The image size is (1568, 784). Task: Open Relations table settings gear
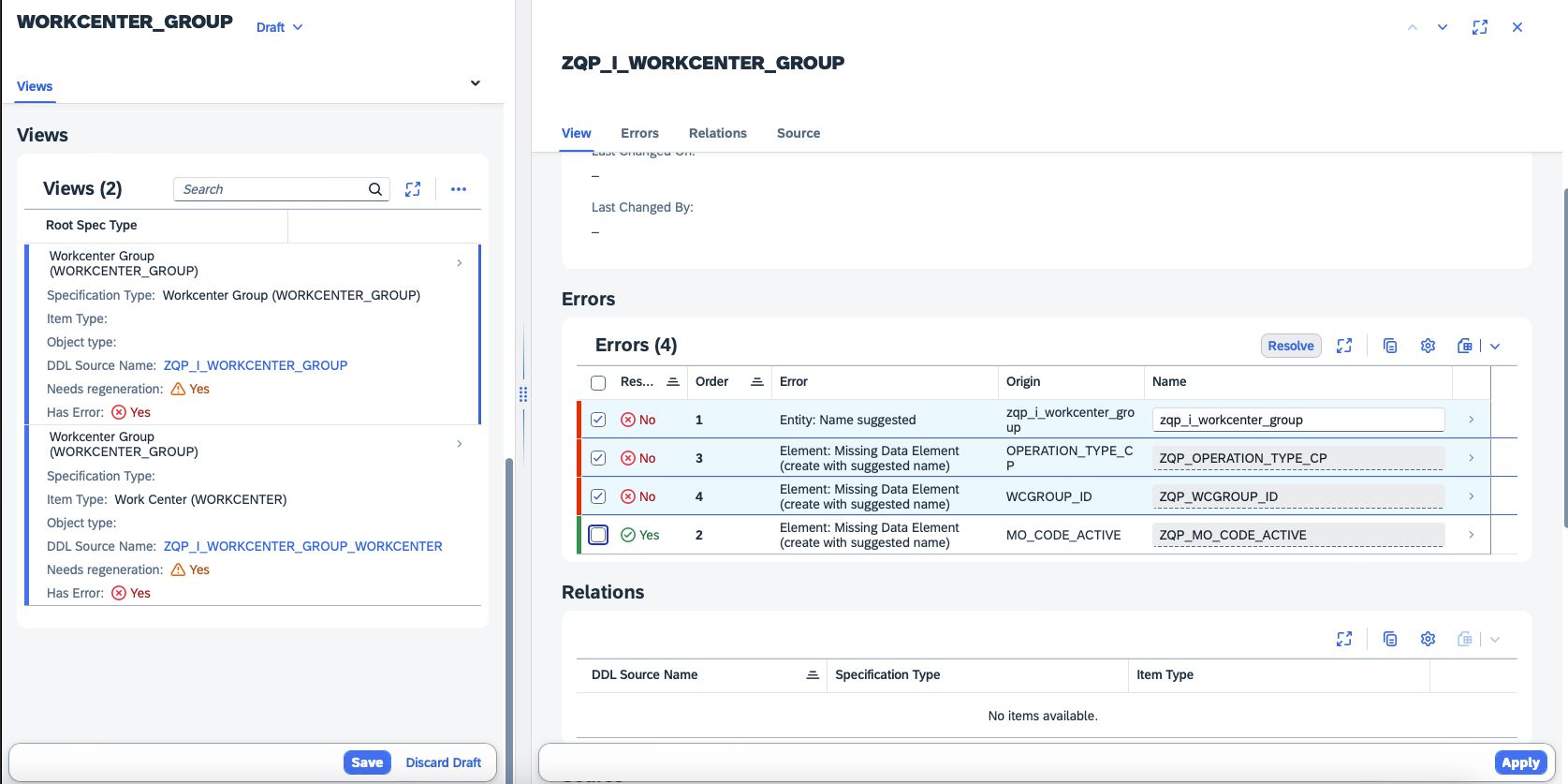coord(1428,639)
